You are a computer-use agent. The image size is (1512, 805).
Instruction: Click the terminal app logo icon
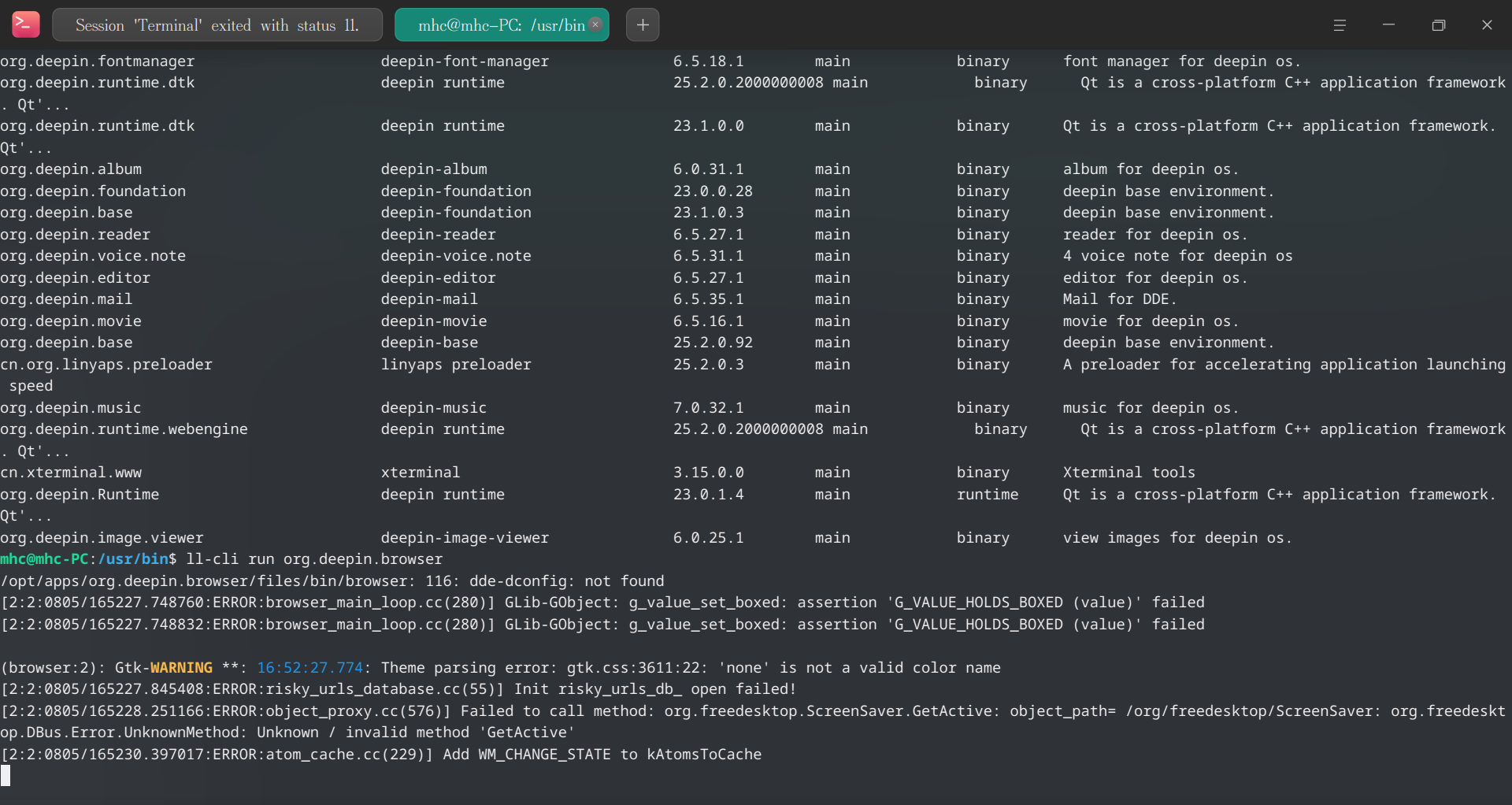click(x=26, y=24)
